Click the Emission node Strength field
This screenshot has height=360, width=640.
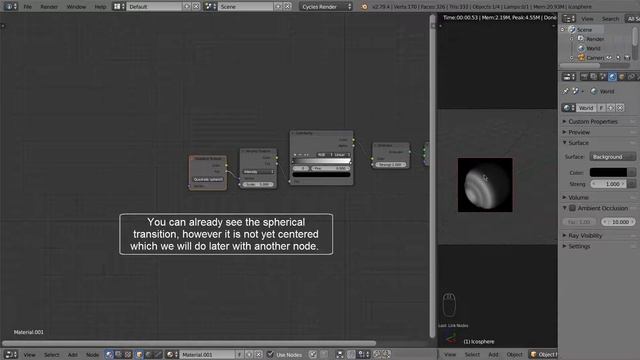[391, 164]
